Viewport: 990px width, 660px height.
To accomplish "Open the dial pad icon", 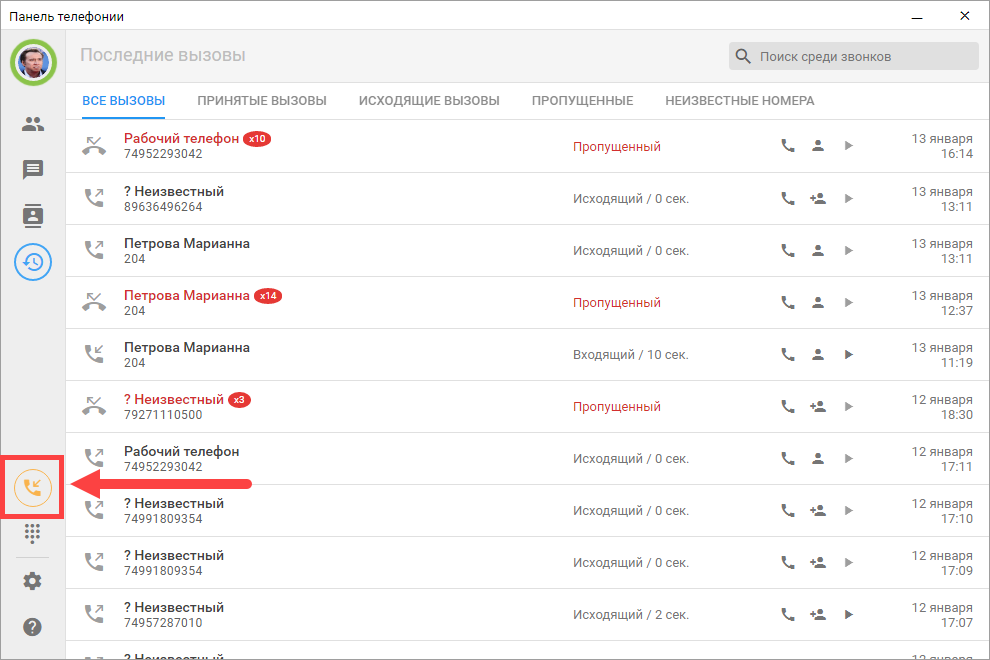I will pos(33,534).
